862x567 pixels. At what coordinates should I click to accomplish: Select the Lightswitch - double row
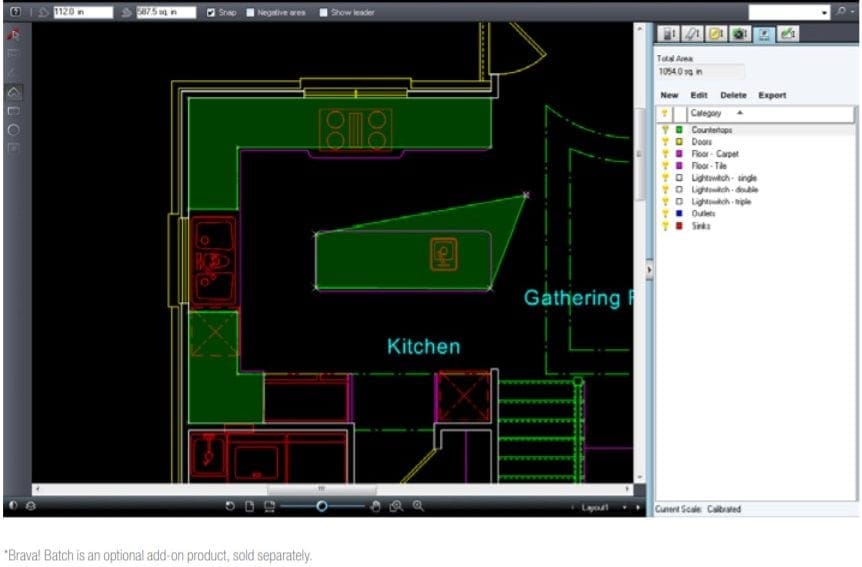[x=756, y=190]
